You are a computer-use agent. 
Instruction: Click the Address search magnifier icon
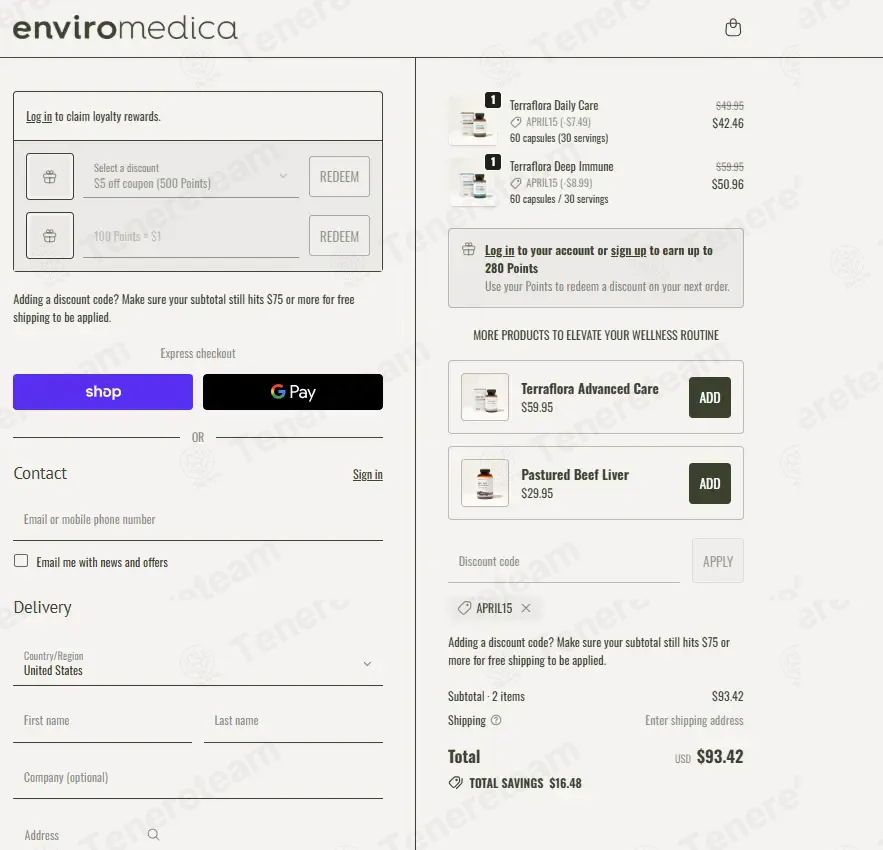pos(153,834)
